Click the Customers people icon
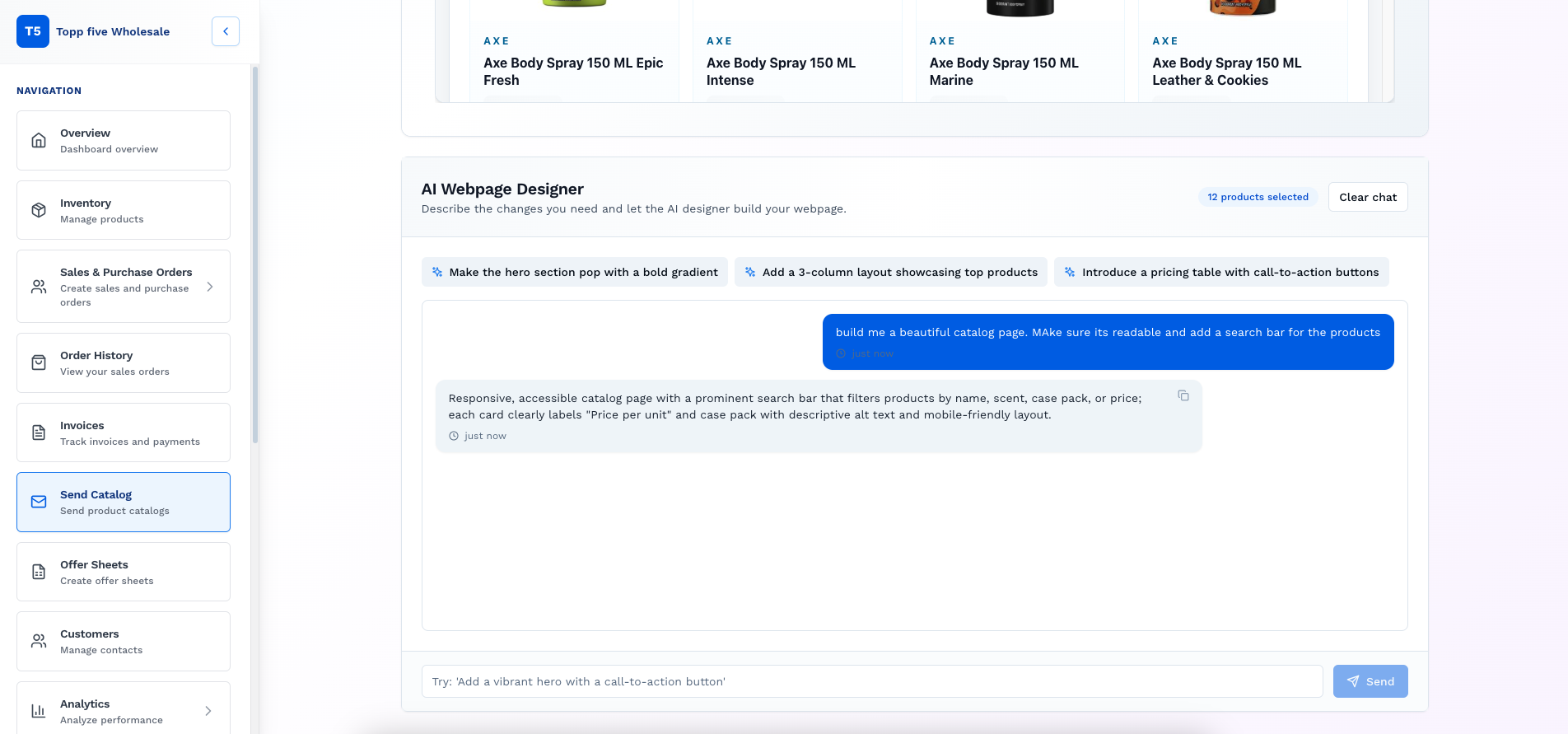Viewport: 1568px width, 734px height. [39, 641]
